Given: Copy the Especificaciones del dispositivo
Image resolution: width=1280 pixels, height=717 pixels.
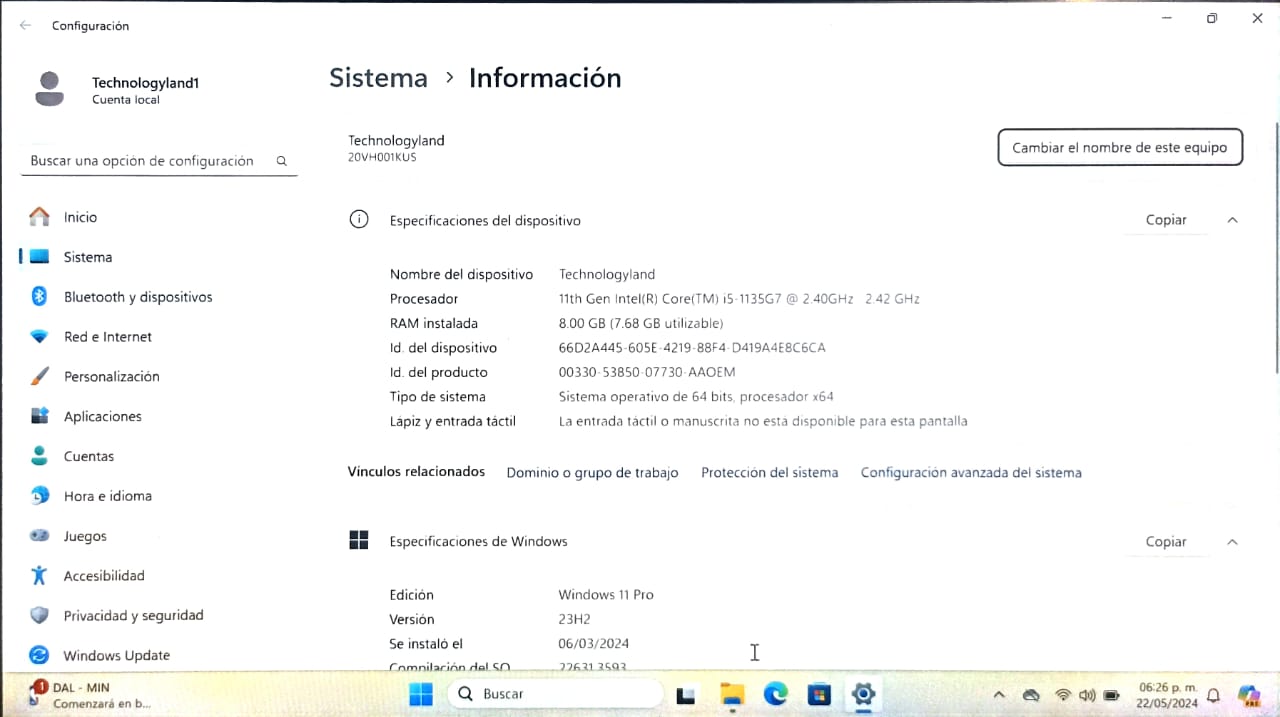Looking at the screenshot, I should point(1166,220).
